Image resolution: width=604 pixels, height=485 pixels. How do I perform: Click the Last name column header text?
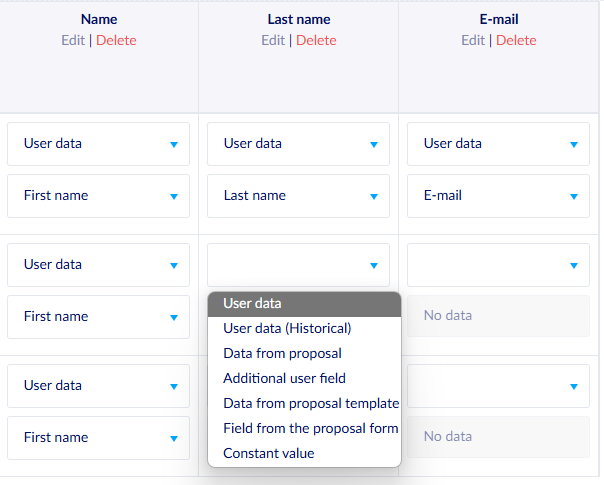[299, 19]
